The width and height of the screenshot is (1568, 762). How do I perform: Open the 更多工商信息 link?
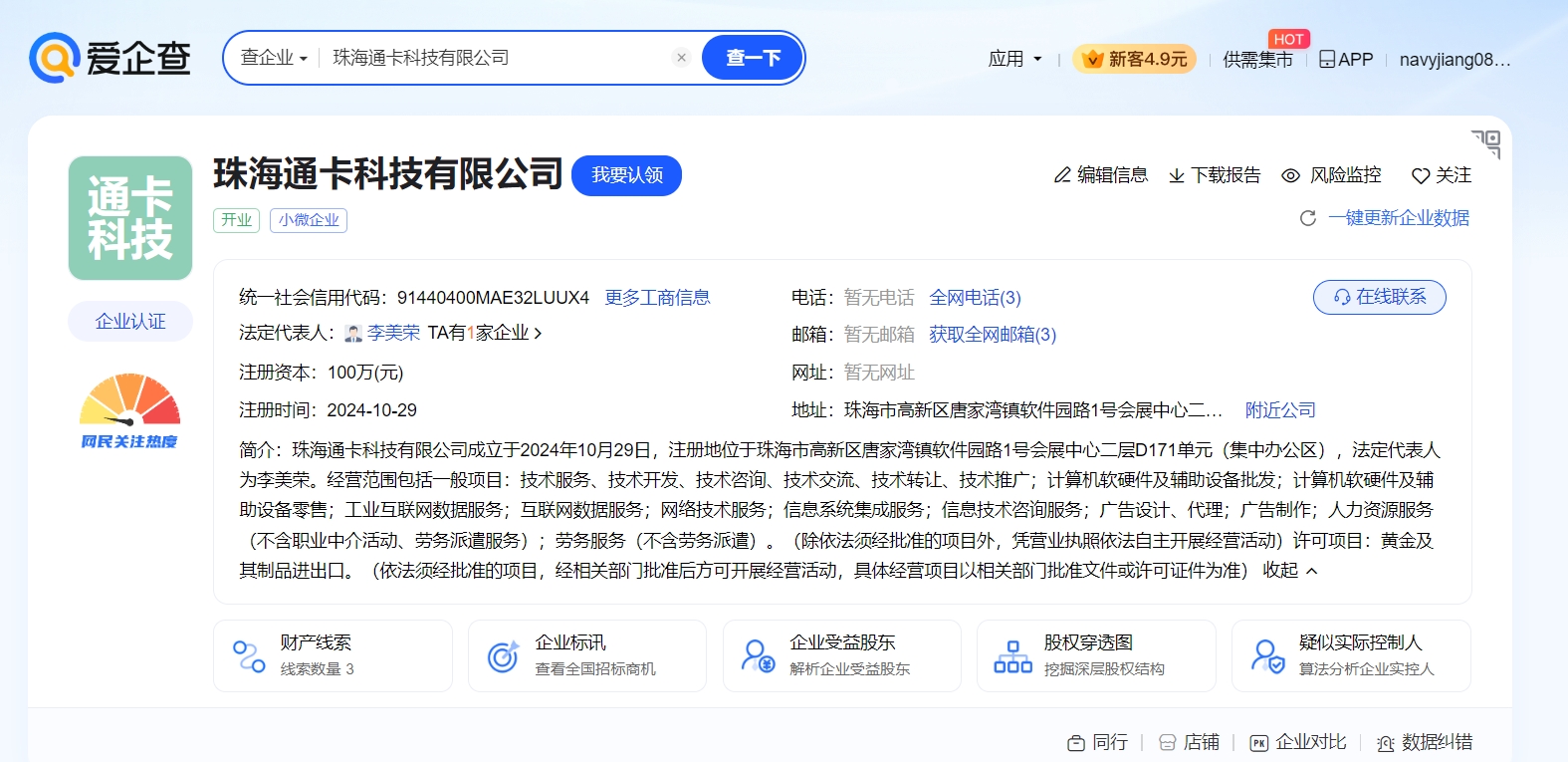[657, 298]
